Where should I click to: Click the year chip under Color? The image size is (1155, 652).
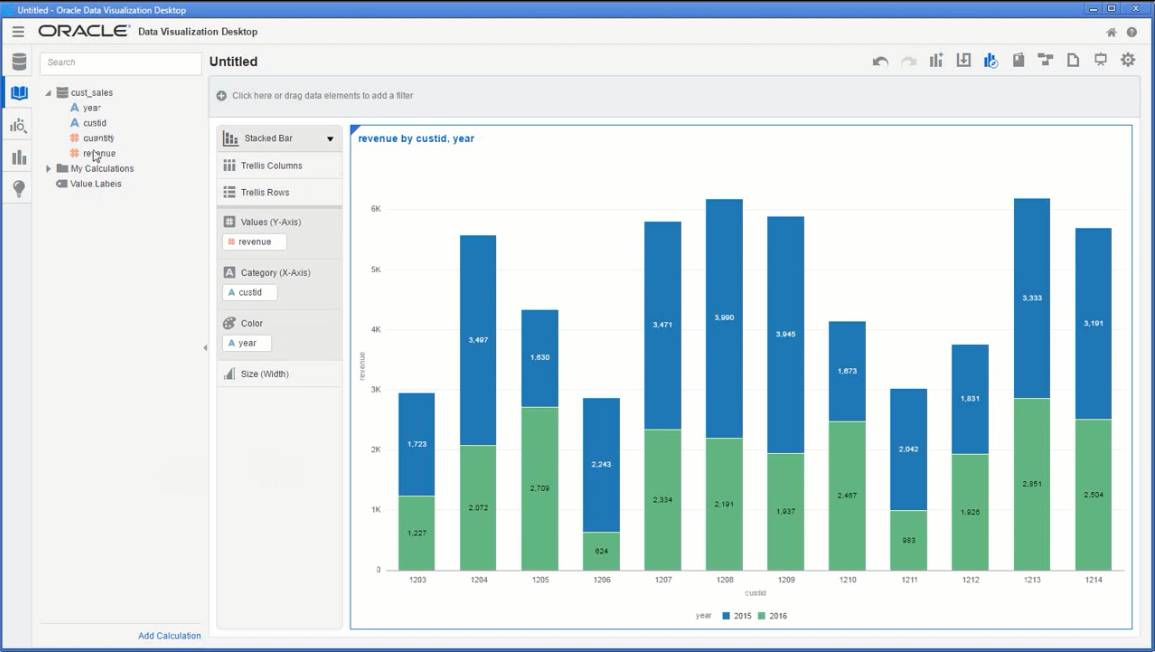(x=247, y=343)
